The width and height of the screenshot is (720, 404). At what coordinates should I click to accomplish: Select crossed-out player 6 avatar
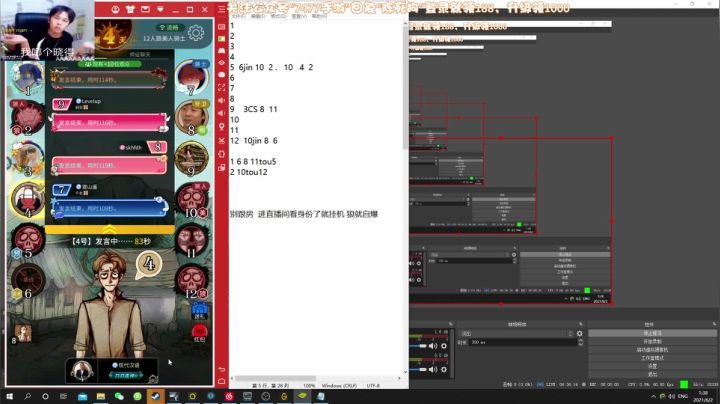28,281
